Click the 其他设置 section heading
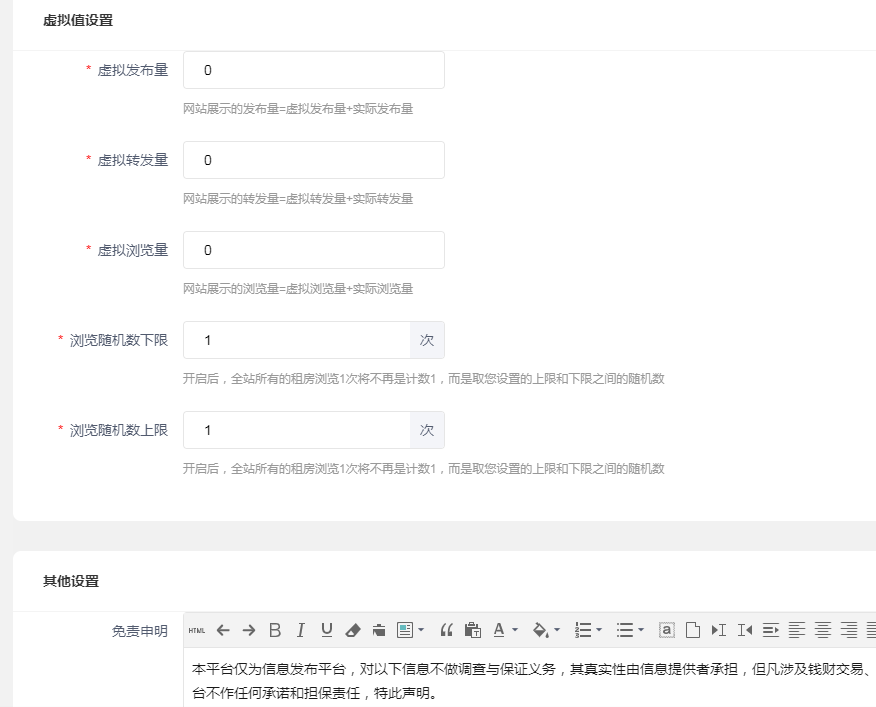The image size is (876, 707). pyautogui.click(x=71, y=581)
